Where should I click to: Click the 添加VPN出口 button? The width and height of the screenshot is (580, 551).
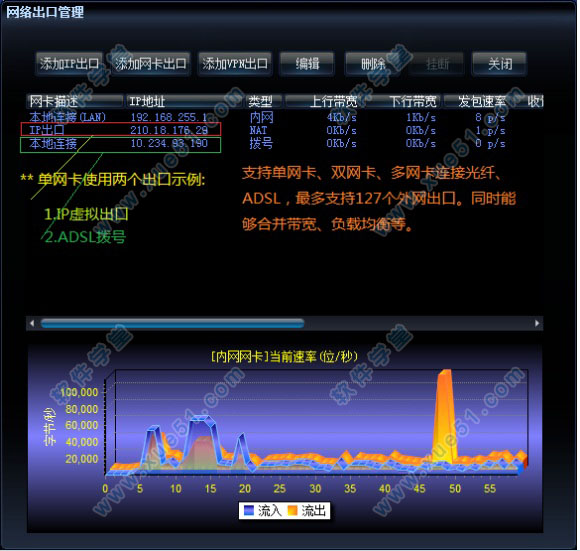pos(235,64)
